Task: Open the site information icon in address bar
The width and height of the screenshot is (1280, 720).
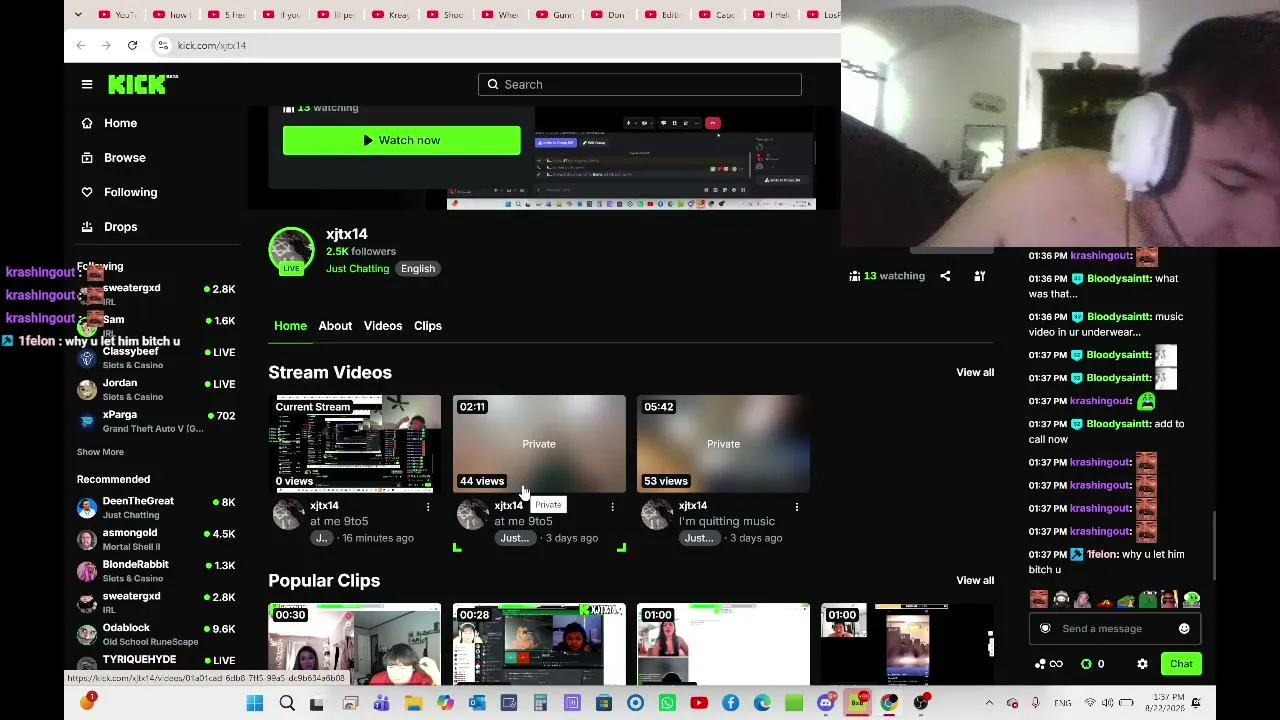Action: (163, 45)
